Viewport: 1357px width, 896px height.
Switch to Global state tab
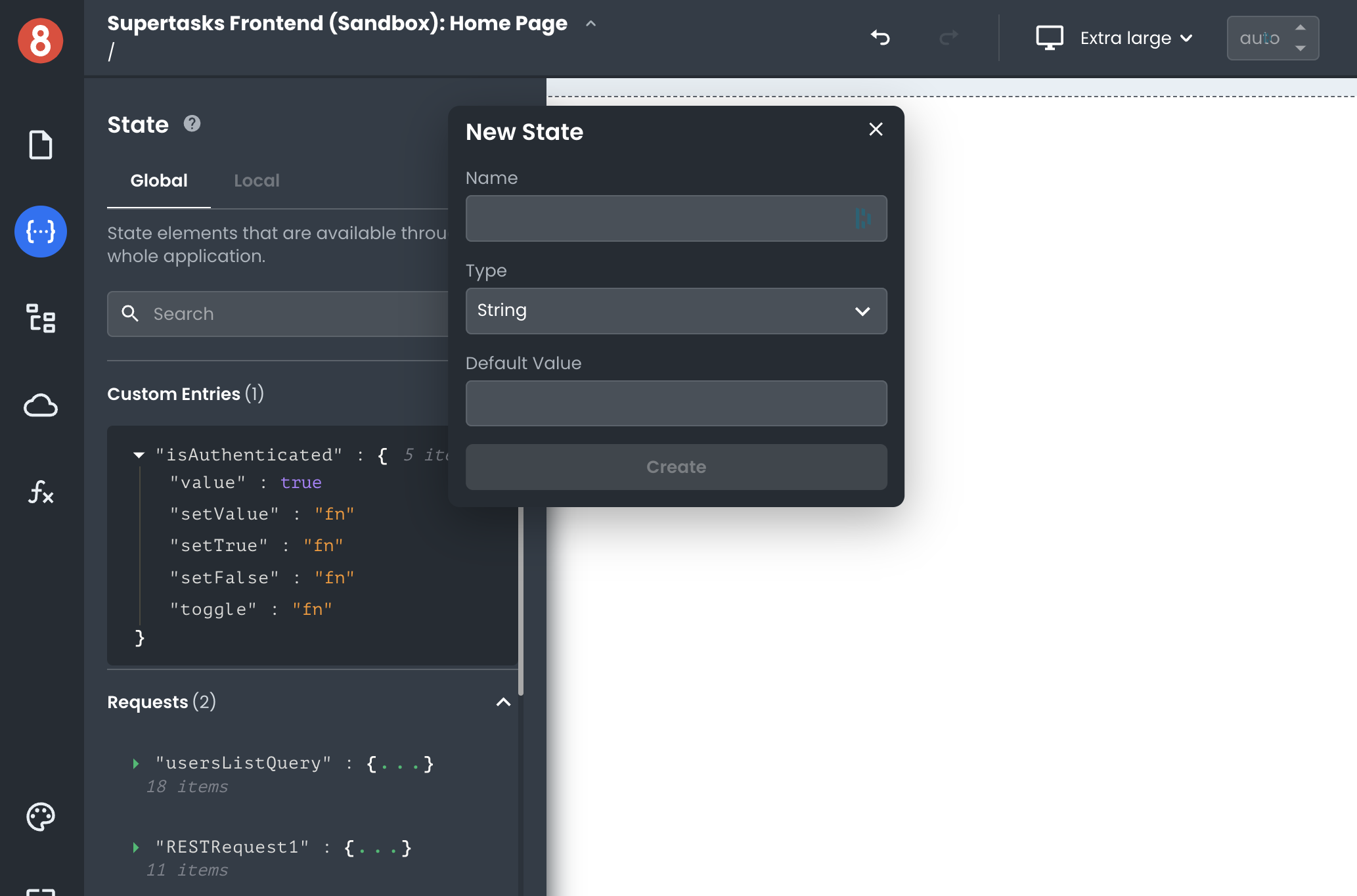[159, 181]
